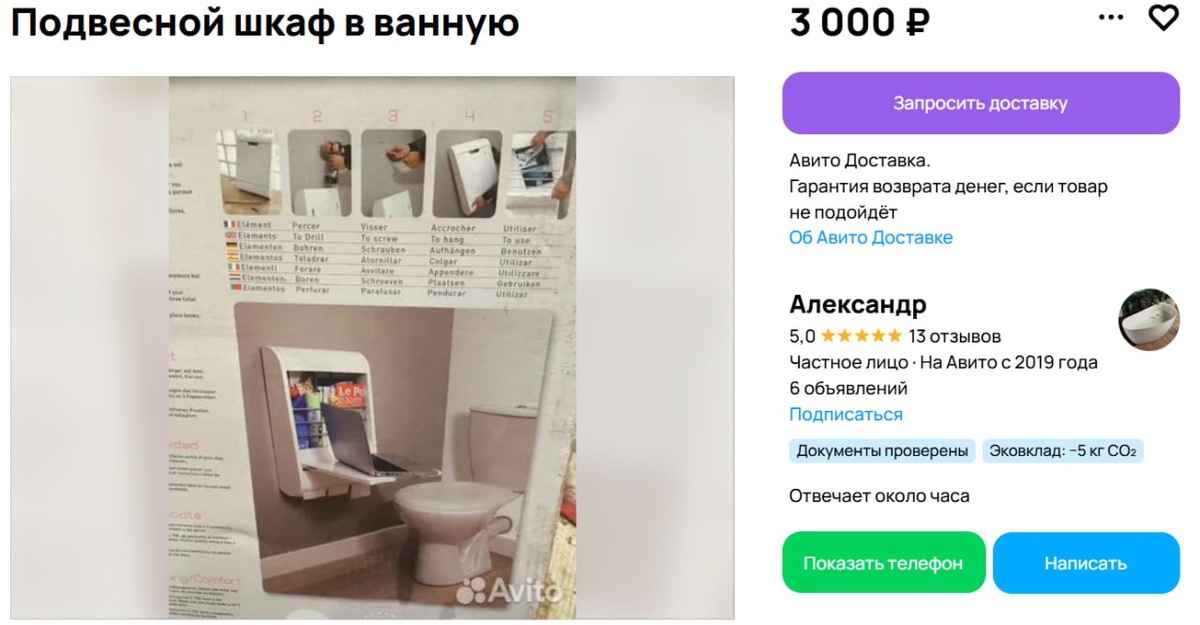Open seller name Александр profile

click(x=858, y=304)
